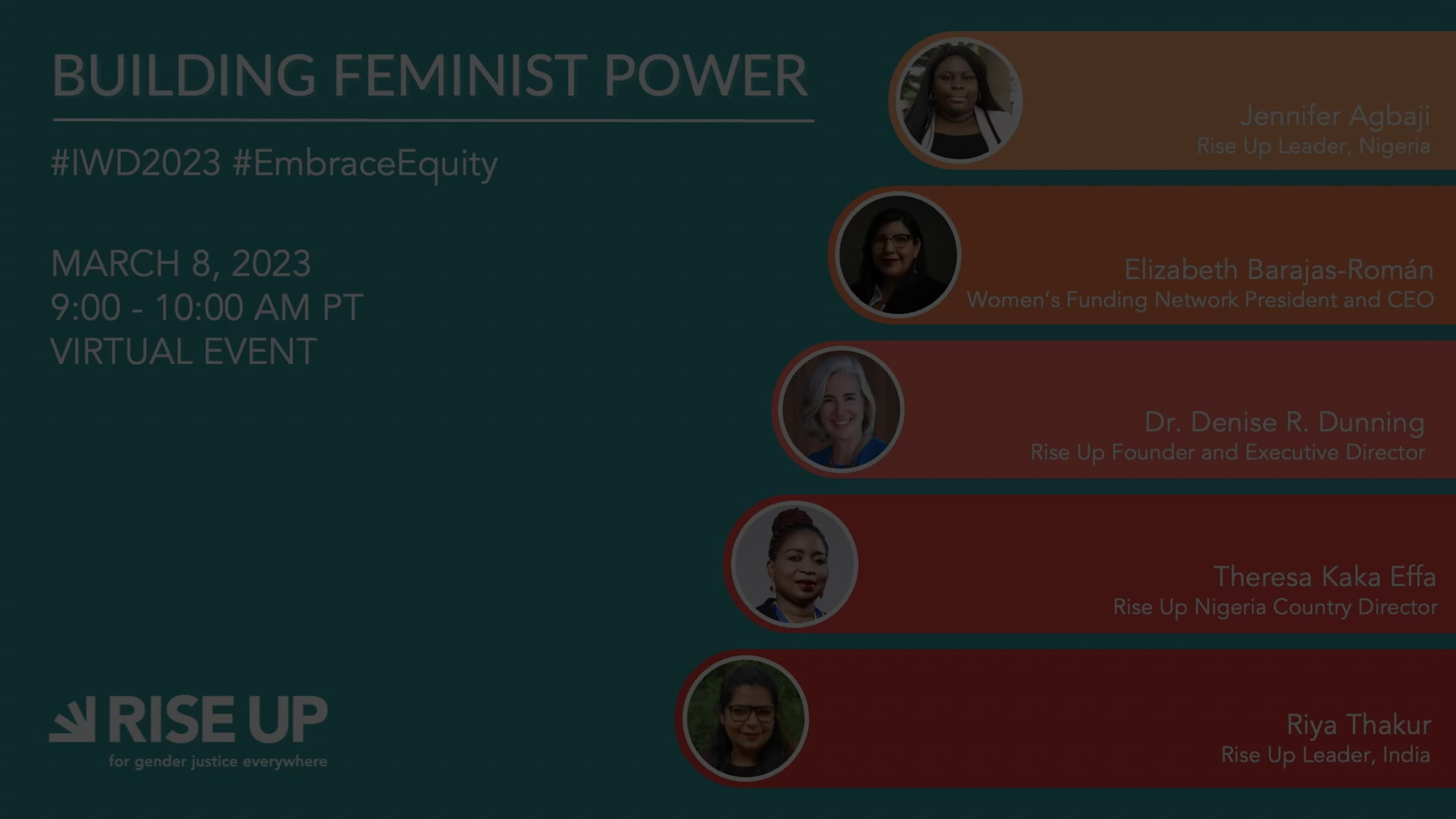The width and height of the screenshot is (1456, 819).
Task: Click Dr. Denise R. Dunning's portrait
Action: click(x=841, y=409)
